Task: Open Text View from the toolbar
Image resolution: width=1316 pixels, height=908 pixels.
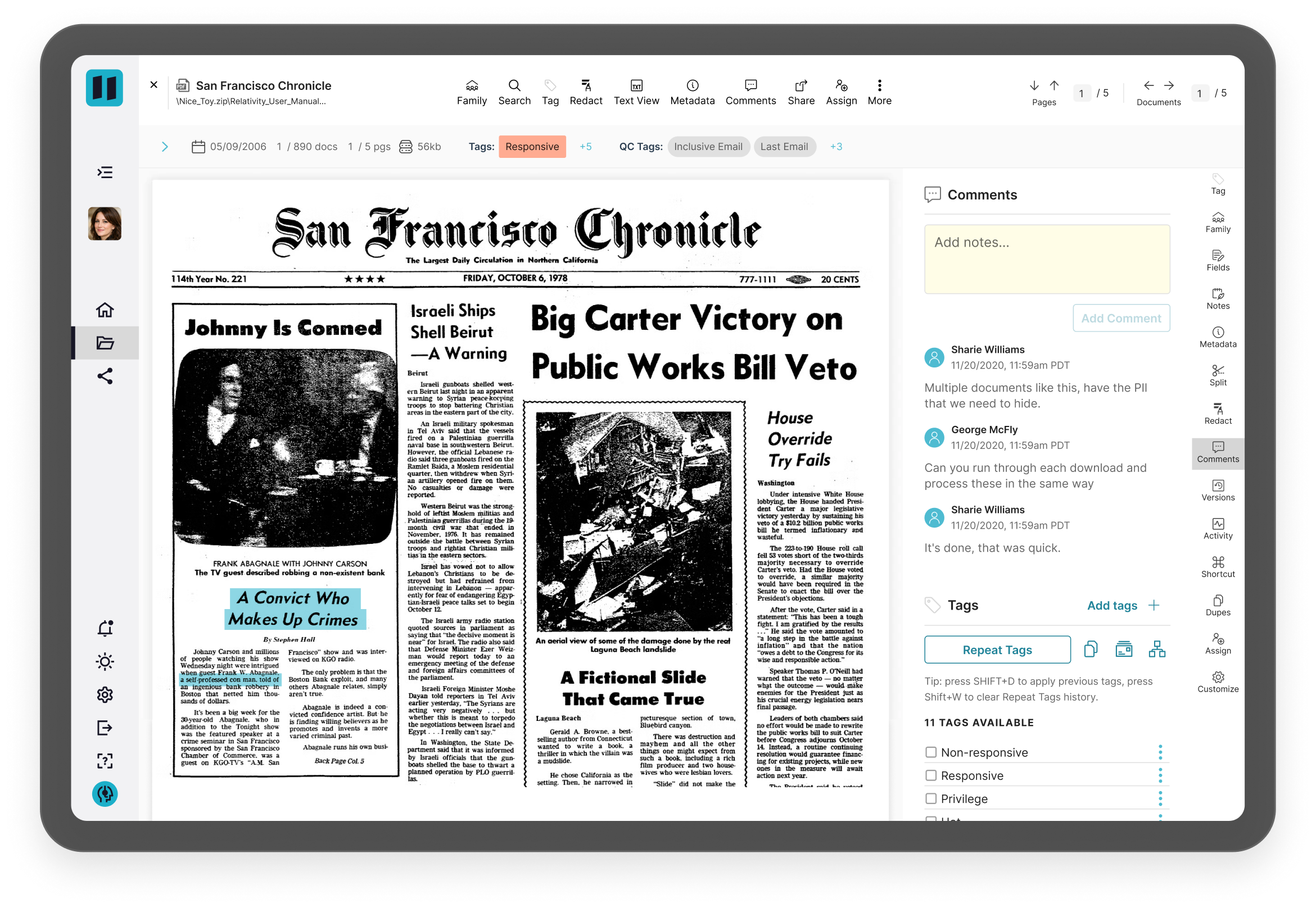Action: coord(636,92)
